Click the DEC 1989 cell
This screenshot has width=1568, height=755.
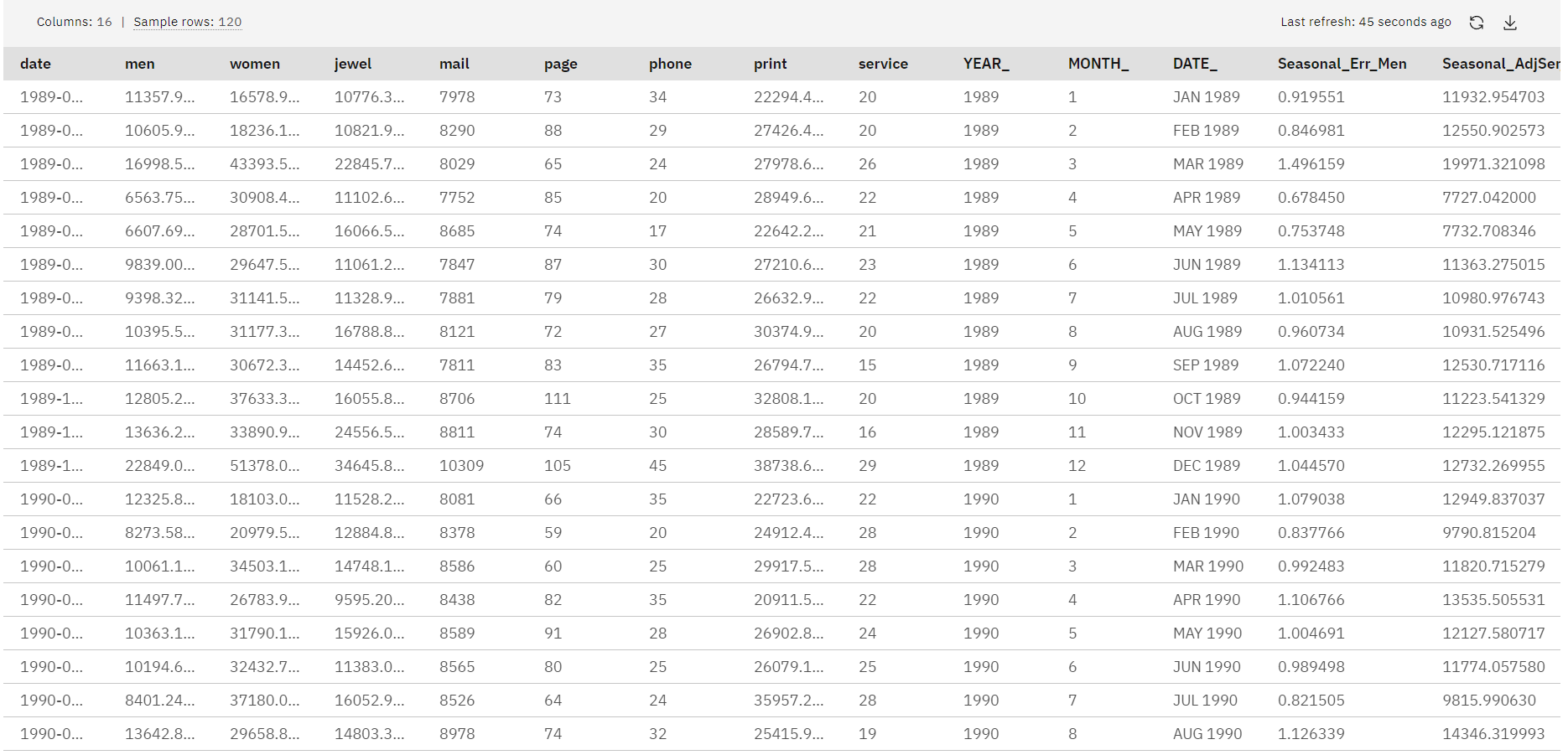tap(1207, 466)
